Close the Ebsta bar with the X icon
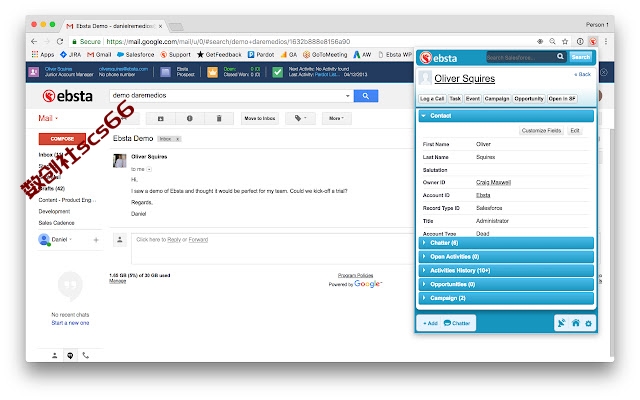This screenshot has height=400, width=640. coord(604,72)
